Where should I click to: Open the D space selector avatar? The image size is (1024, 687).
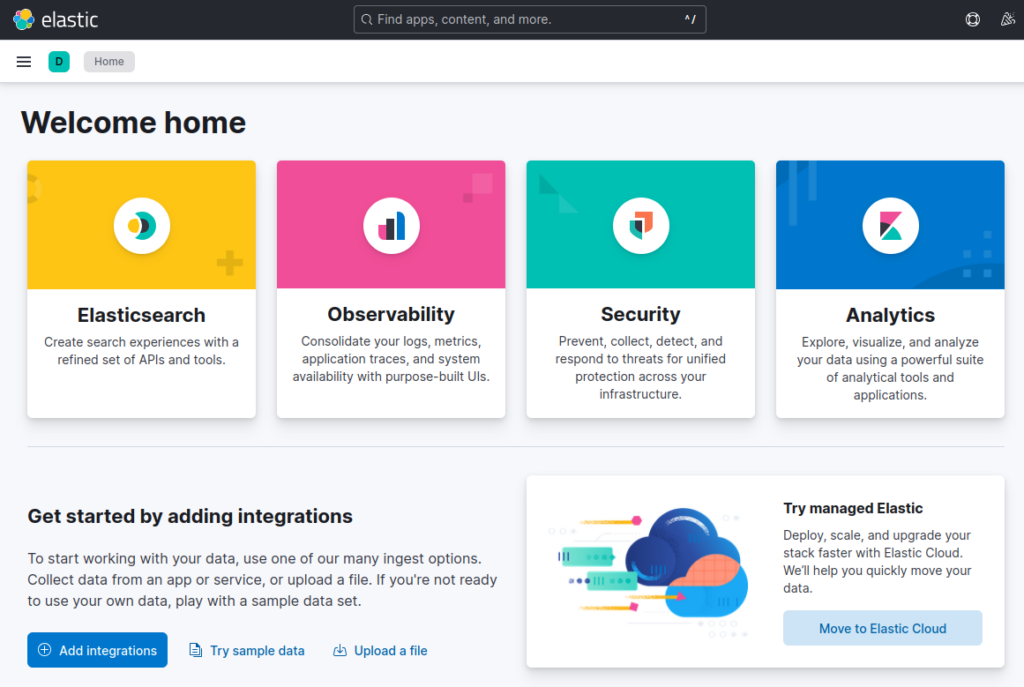click(x=59, y=61)
